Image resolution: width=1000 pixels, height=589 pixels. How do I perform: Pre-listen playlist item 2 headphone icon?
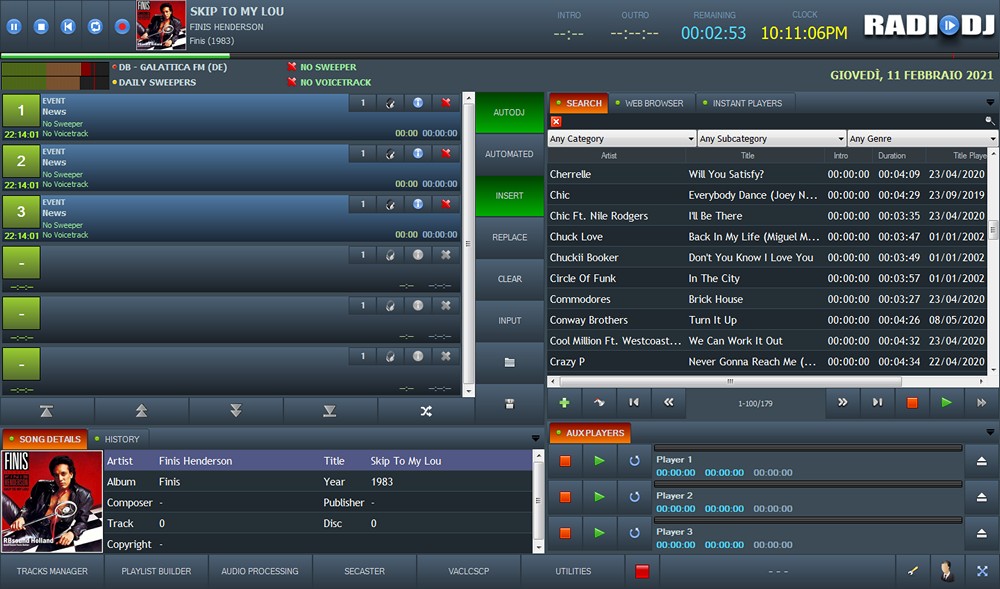click(x=390, y=154)
